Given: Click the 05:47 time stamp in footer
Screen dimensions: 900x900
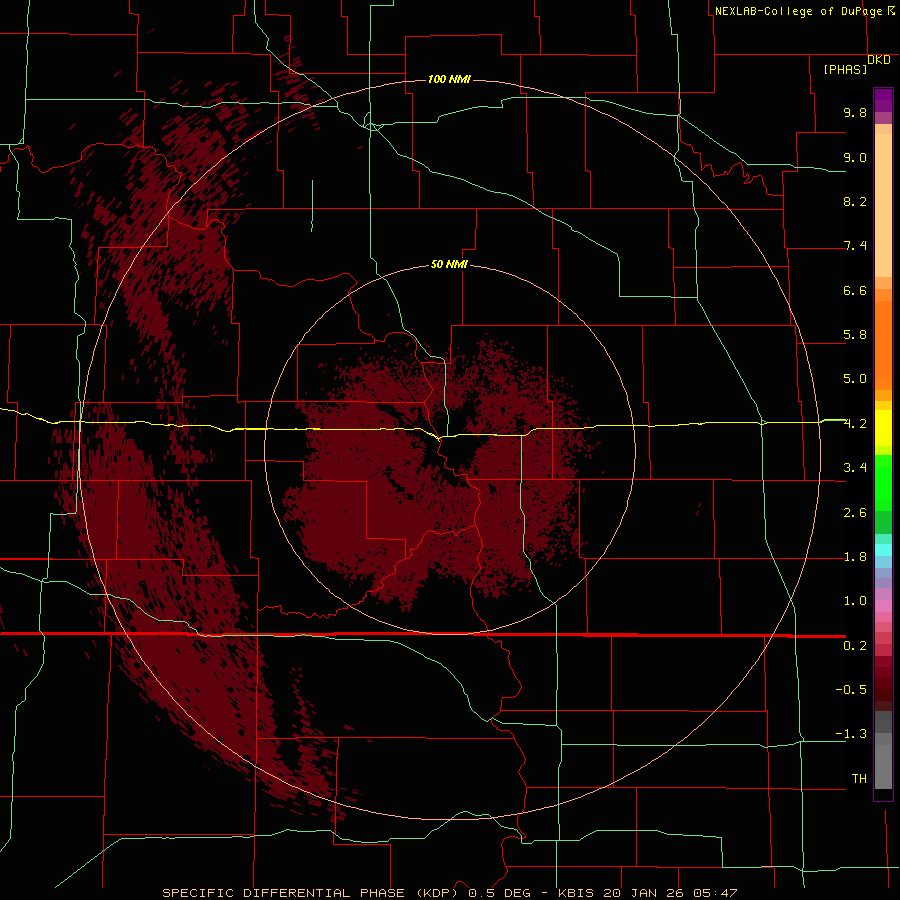Looking at the screenshot, I should pyautogui.click(x=715, y=893).
